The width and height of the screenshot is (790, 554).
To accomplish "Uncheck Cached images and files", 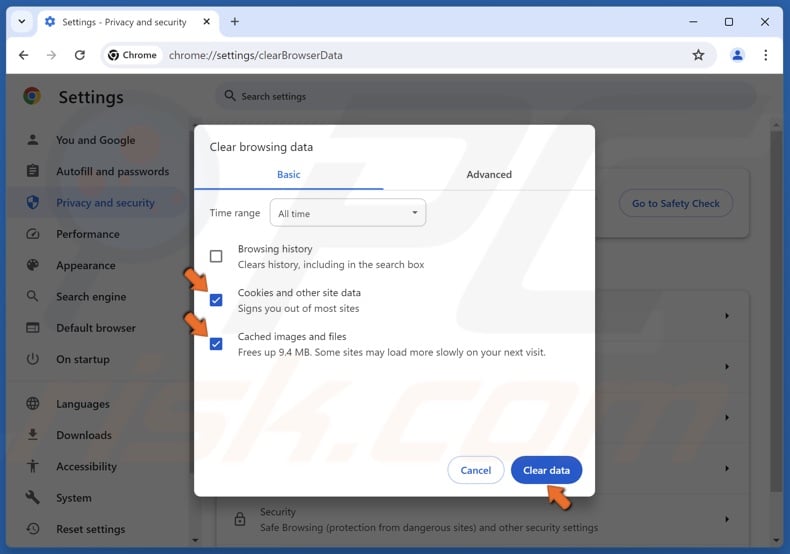I will pyautogui.click(x=216, y=344).
